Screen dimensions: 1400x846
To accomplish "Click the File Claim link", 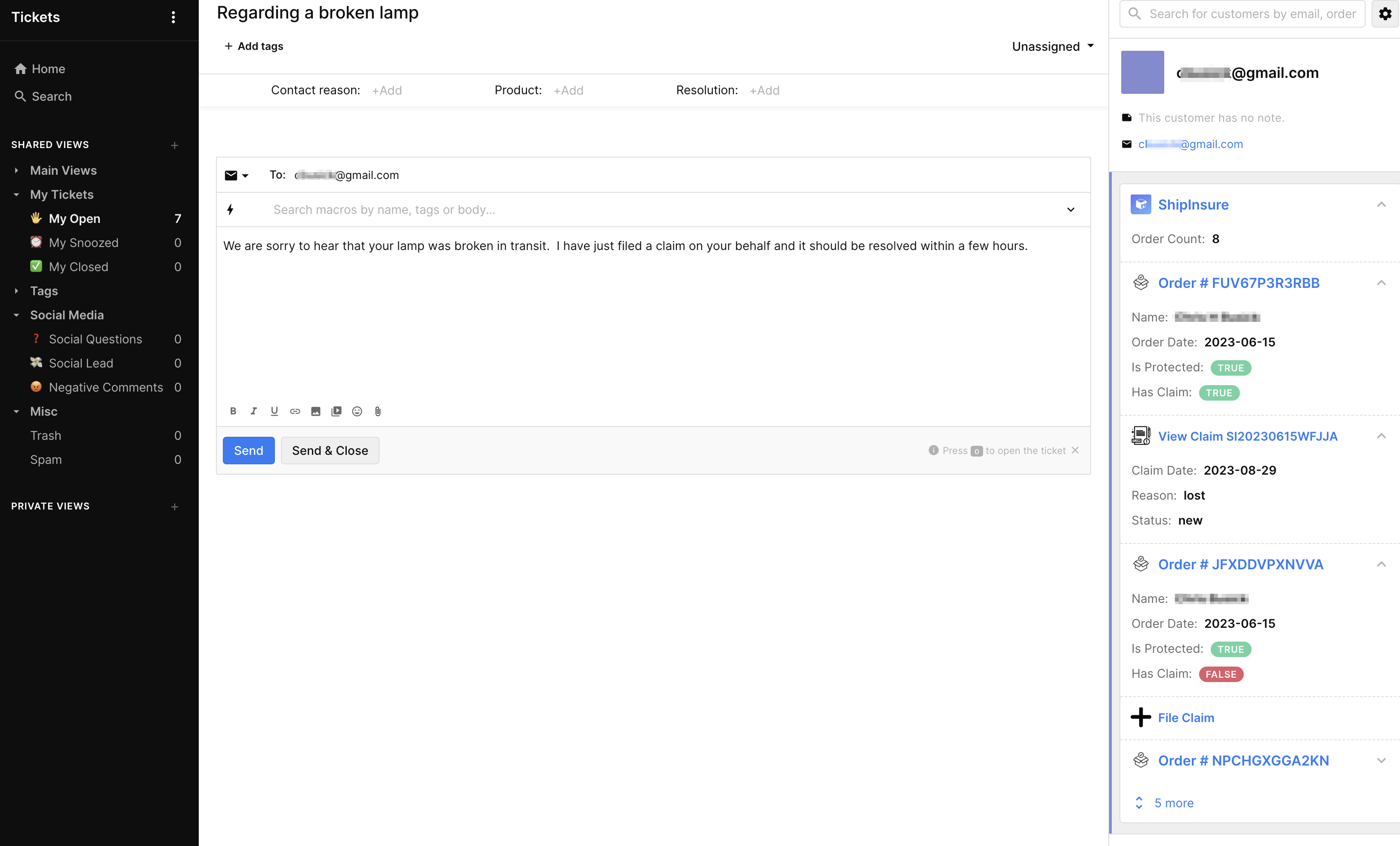I will click(x=1186, y=718).
